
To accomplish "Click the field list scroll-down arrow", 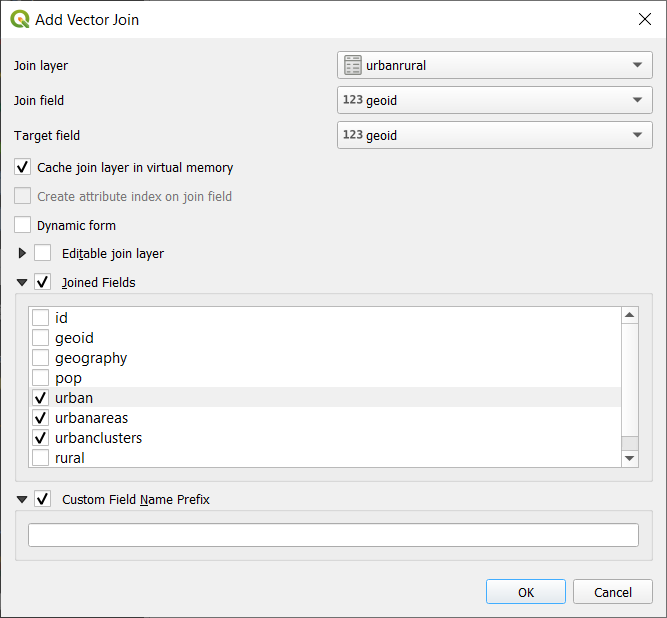I will 630,459.
